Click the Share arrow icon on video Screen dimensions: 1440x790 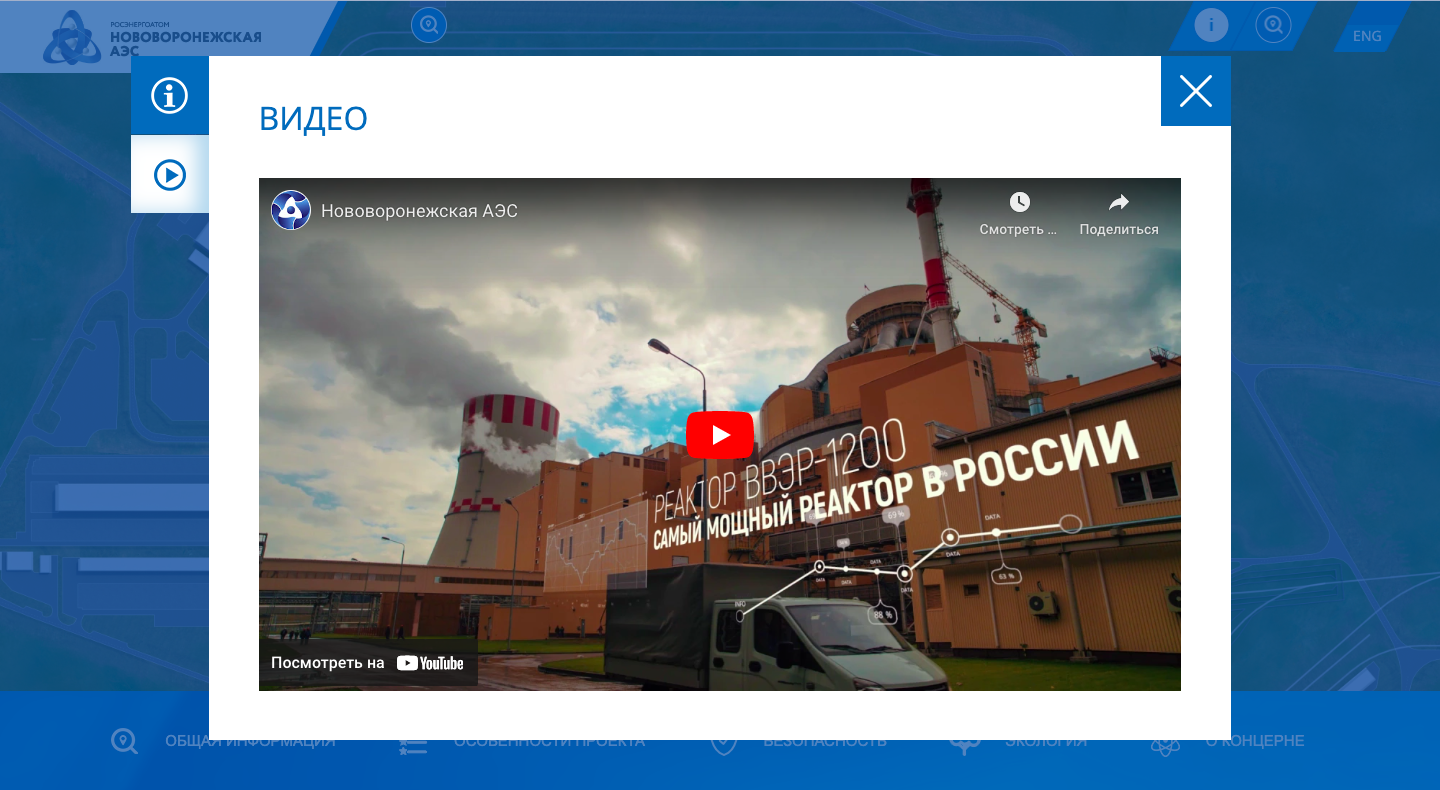click(x=1118, y=203)
